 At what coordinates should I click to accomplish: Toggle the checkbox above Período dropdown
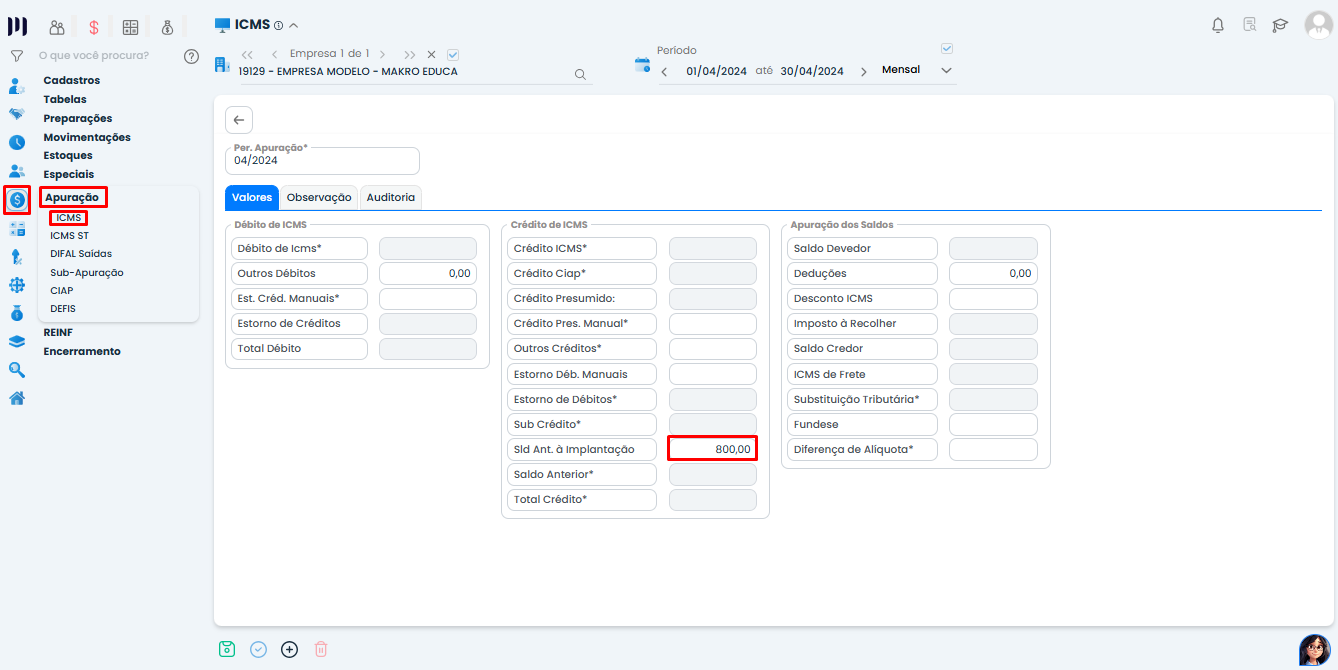(947, 48)
